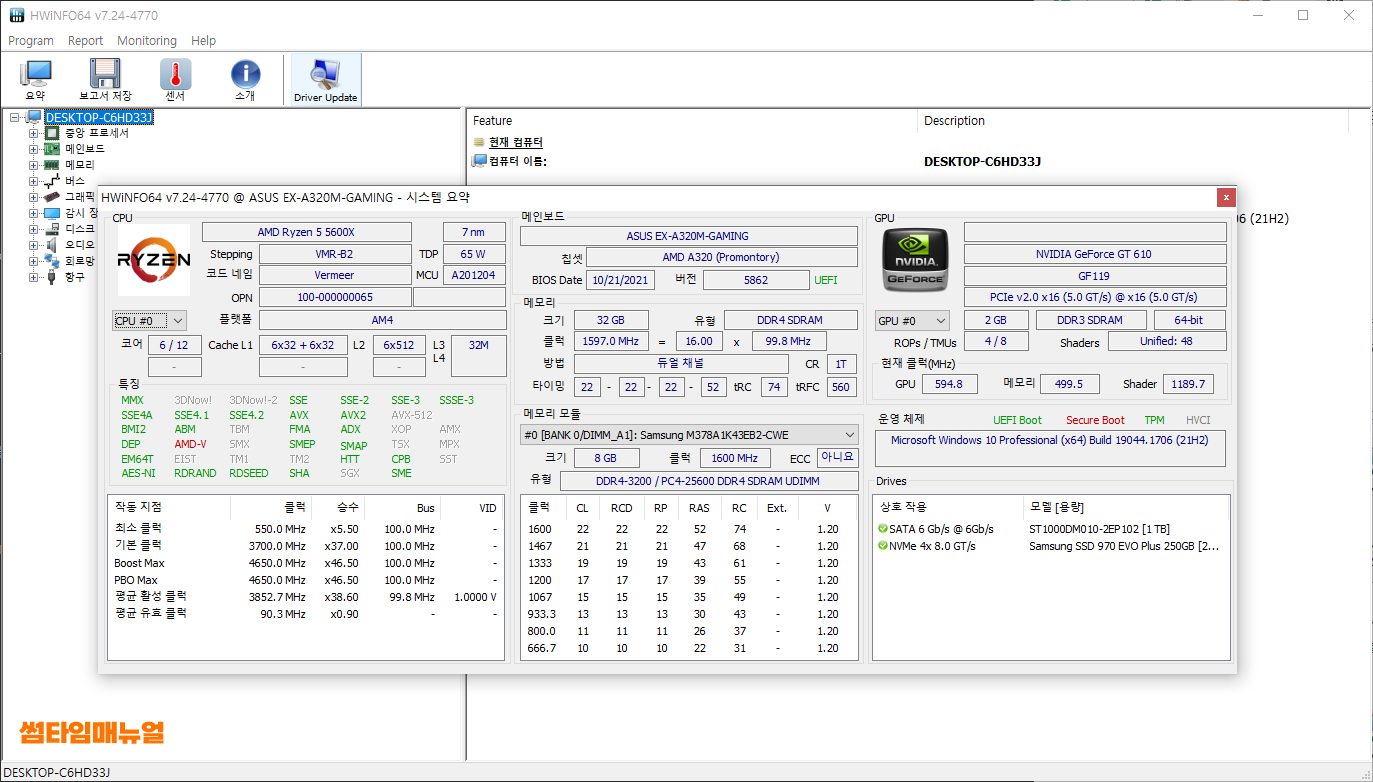Image resolution: width=1373 pixels, height=782 pixels.
Task: Click the bus icon beside 버스
Action: (52, 181)
